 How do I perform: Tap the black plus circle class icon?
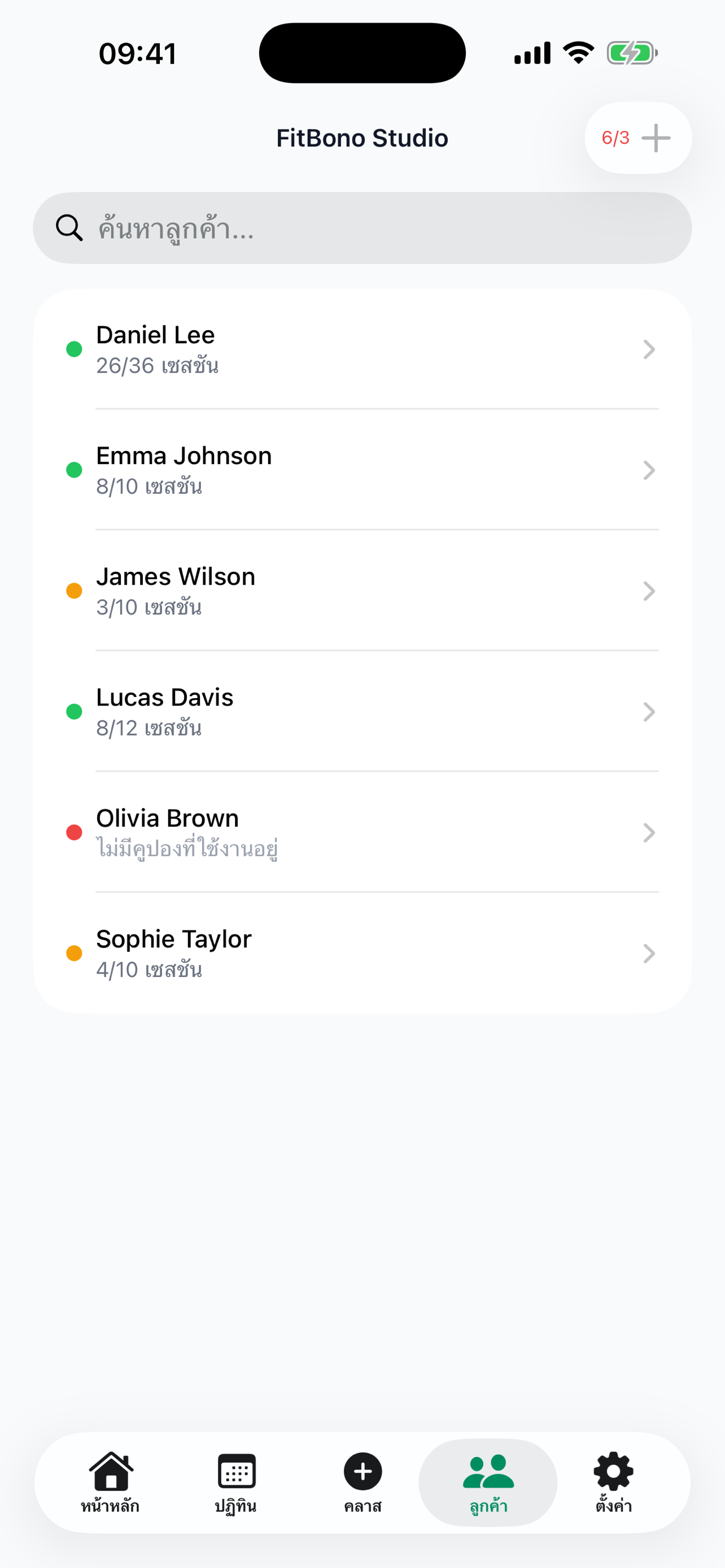point(363,1471)
